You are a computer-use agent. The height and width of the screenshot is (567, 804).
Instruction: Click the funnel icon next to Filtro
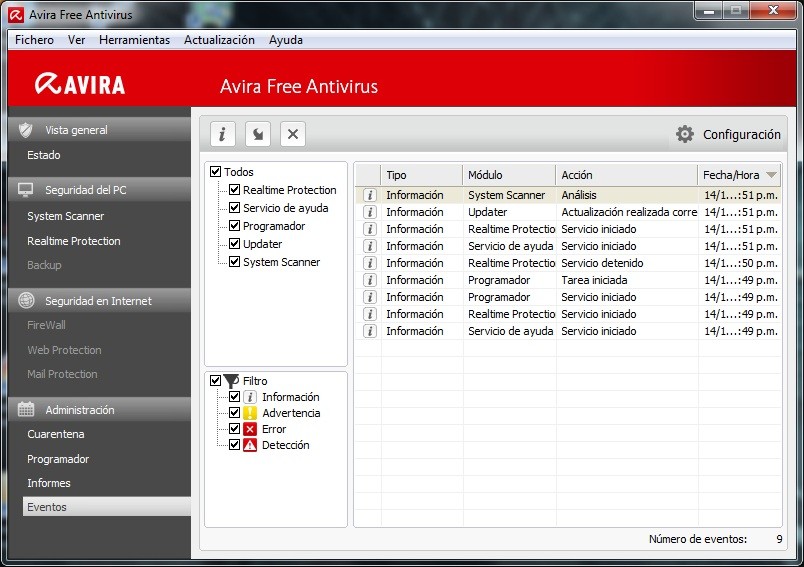232,380
